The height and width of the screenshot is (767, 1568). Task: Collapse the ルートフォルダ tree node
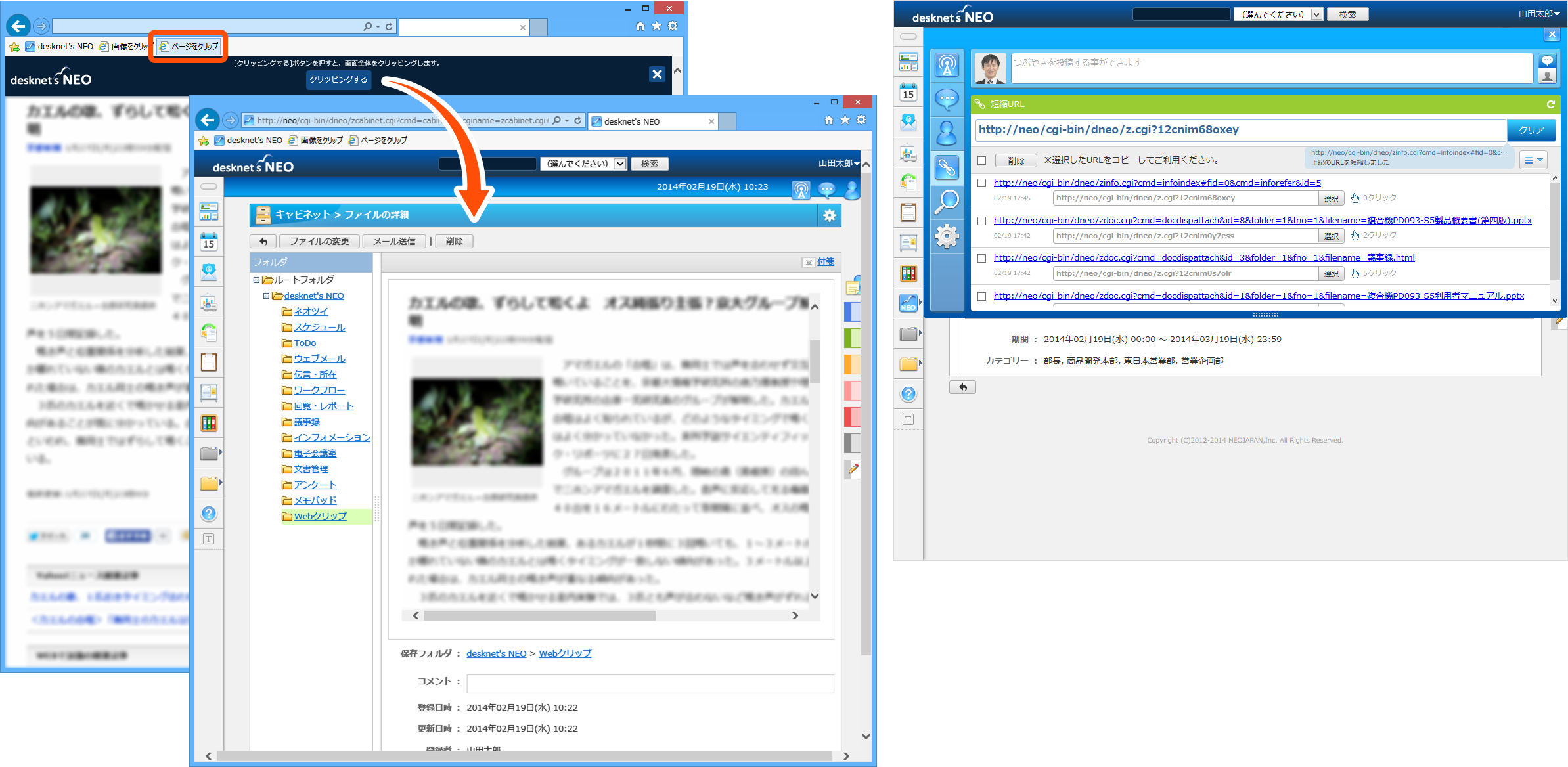(256, 280)
